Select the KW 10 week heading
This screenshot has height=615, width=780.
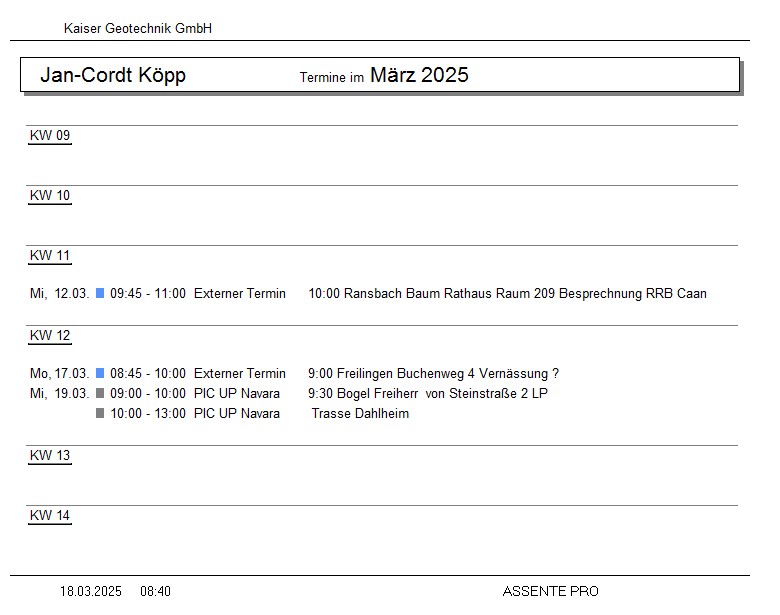coord(50,196)
